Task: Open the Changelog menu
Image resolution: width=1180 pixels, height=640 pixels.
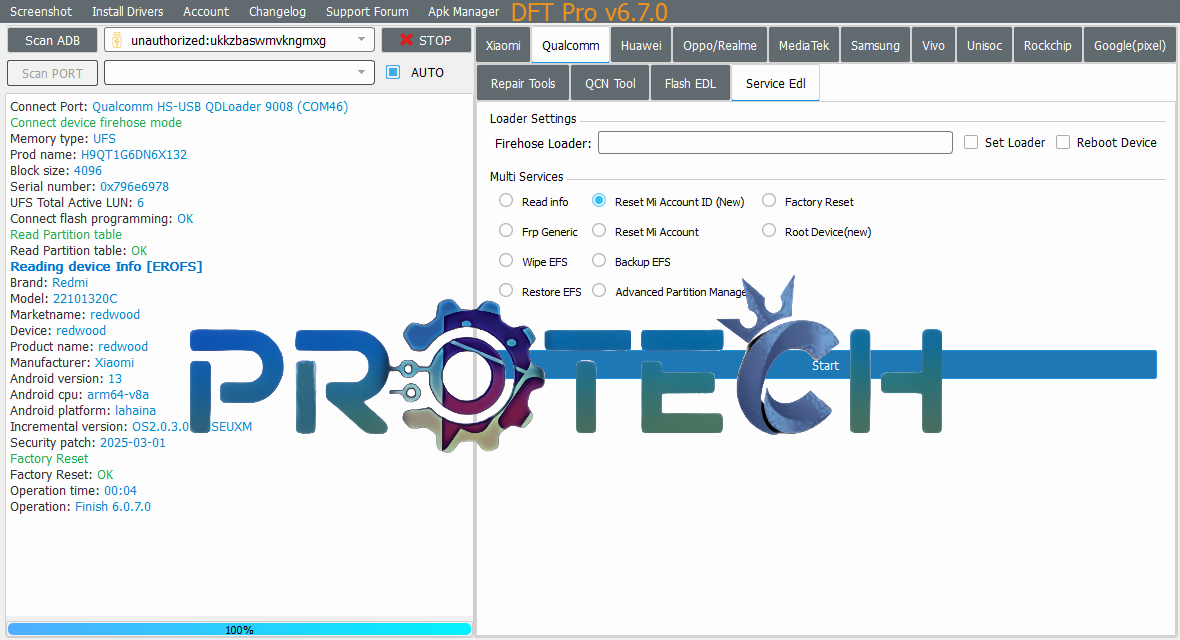Action: tap(277, 11)
